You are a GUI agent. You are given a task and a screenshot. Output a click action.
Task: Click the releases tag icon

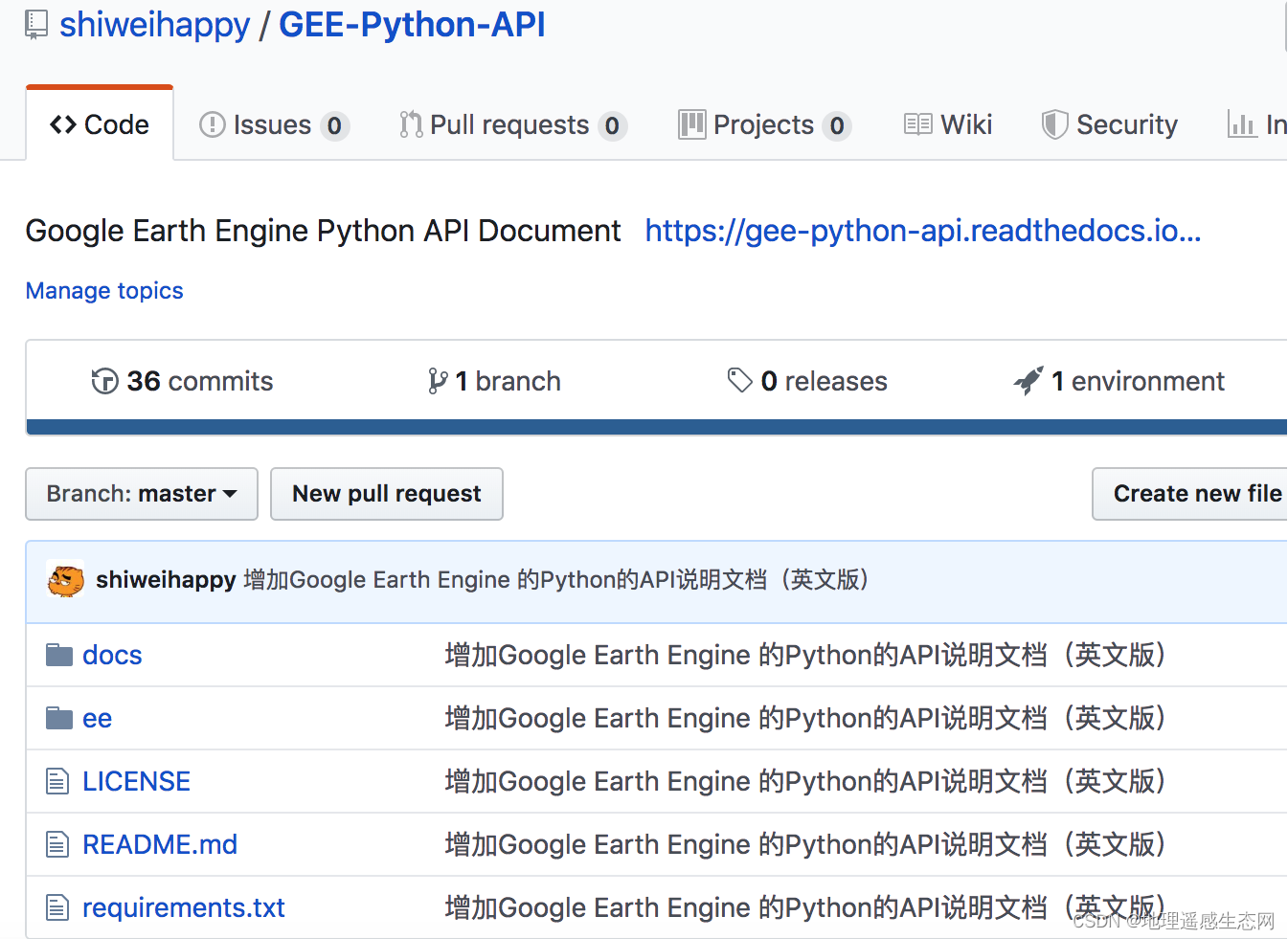[740, 381]
